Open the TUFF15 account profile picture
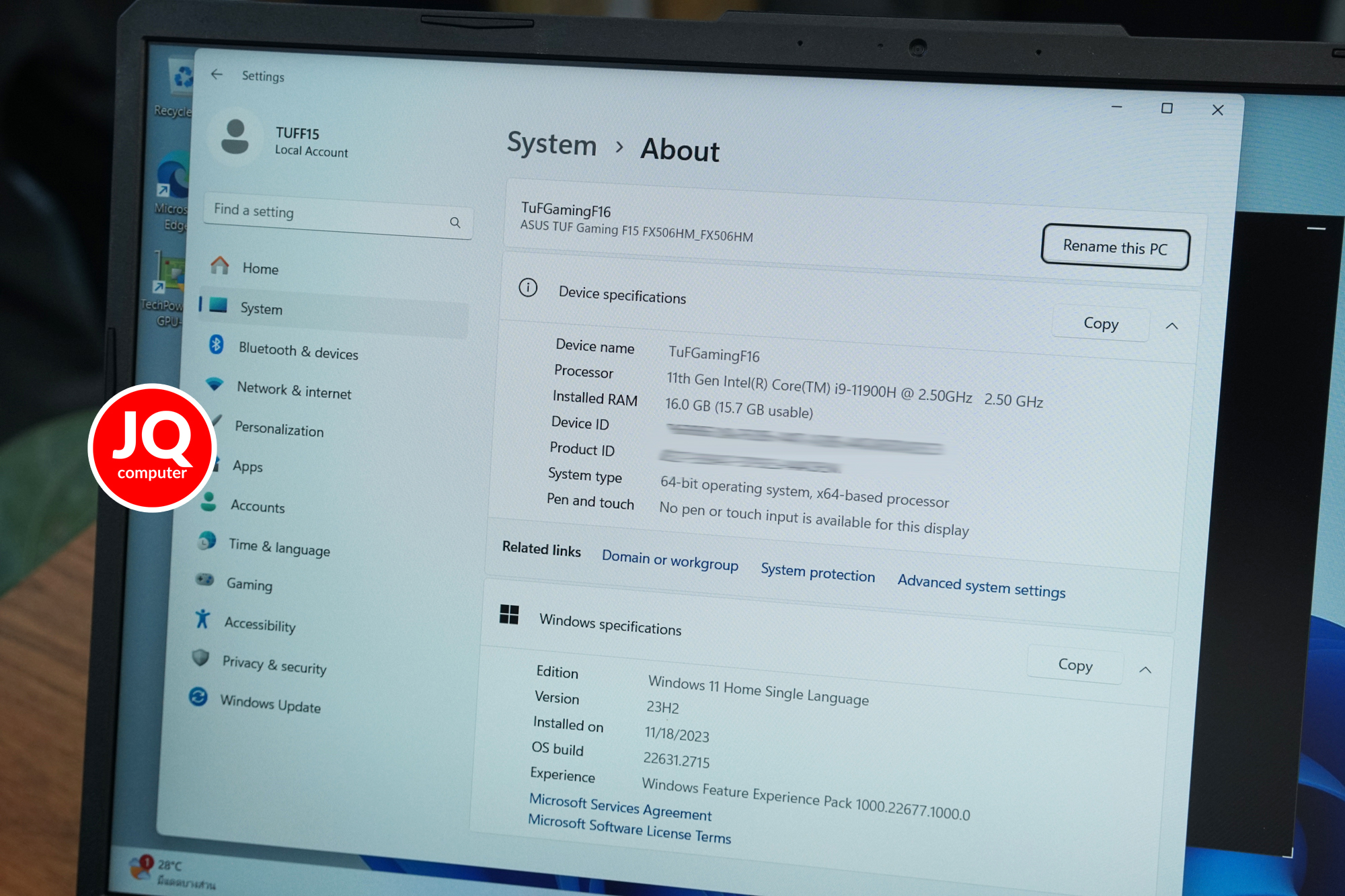 (x=235, y=137)
